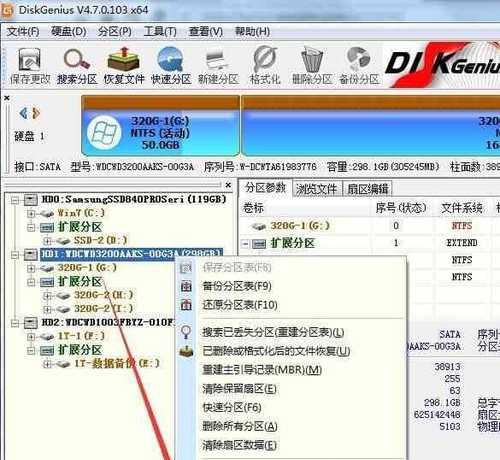Screen dimensions: 500x460
Task: Choose 还原分区表(F10) from context menu
Action: [240, 305]
